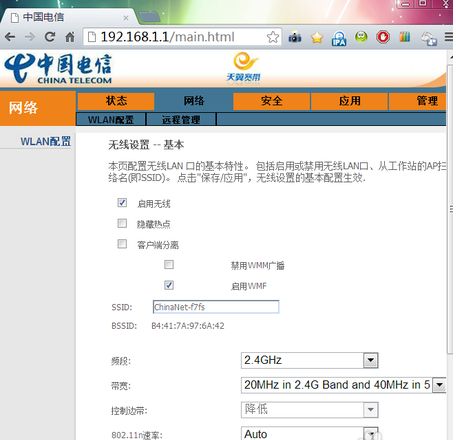The width and height of the screenshot is (456, 440).
Task: Open the 状态 tab
Action: pyautogui.click(x=116, y=101)
